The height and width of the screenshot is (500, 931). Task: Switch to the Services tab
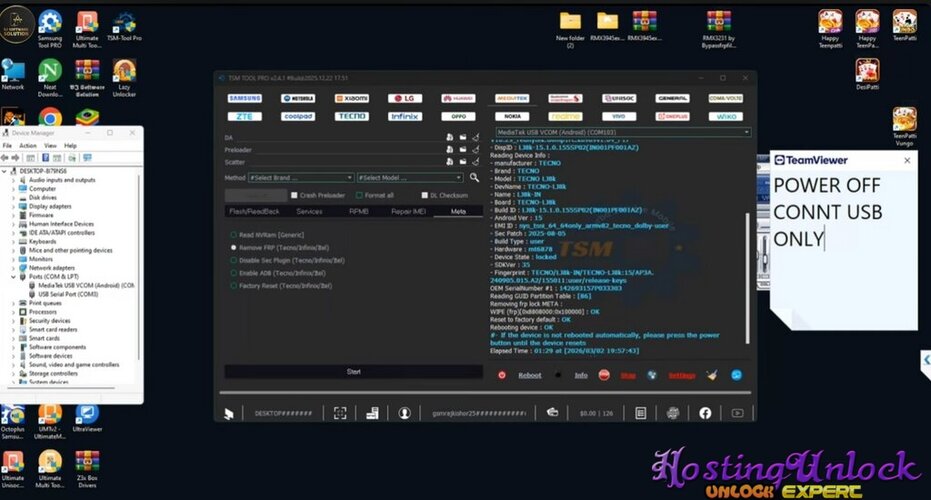click(x=309, y=211)
